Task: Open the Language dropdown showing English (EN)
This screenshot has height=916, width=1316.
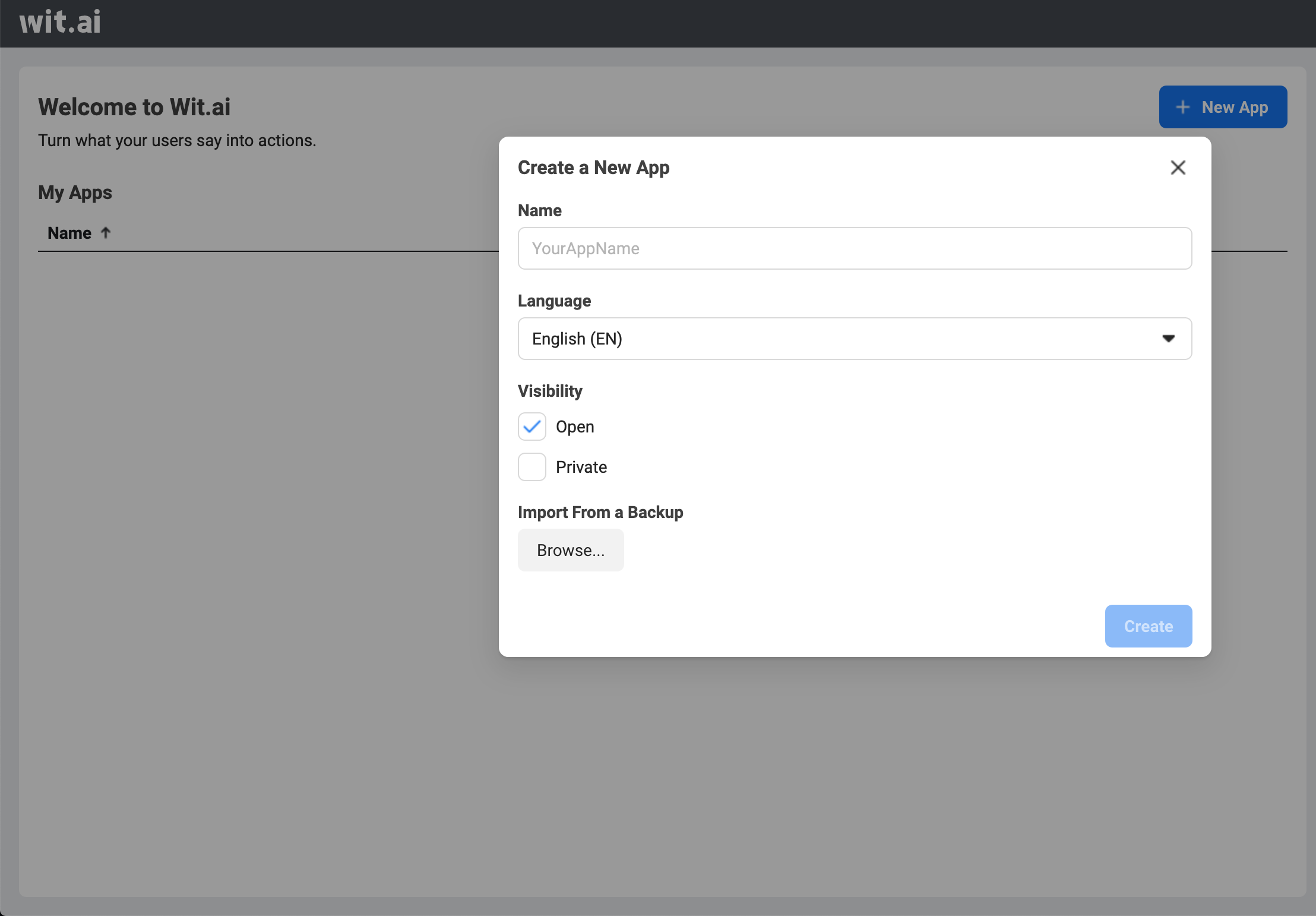Action: pos(855,339)
